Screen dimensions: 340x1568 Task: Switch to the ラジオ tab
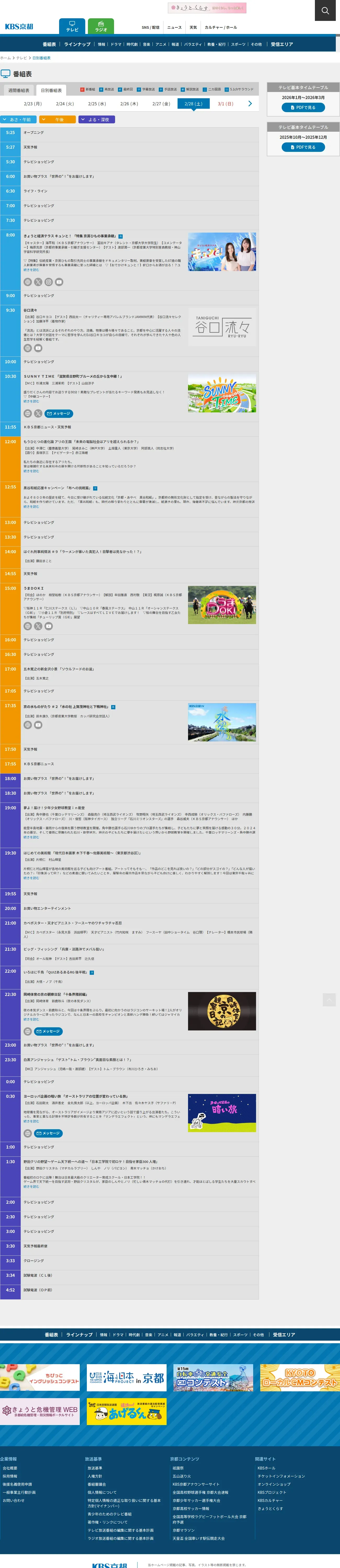tap(101, 26)
